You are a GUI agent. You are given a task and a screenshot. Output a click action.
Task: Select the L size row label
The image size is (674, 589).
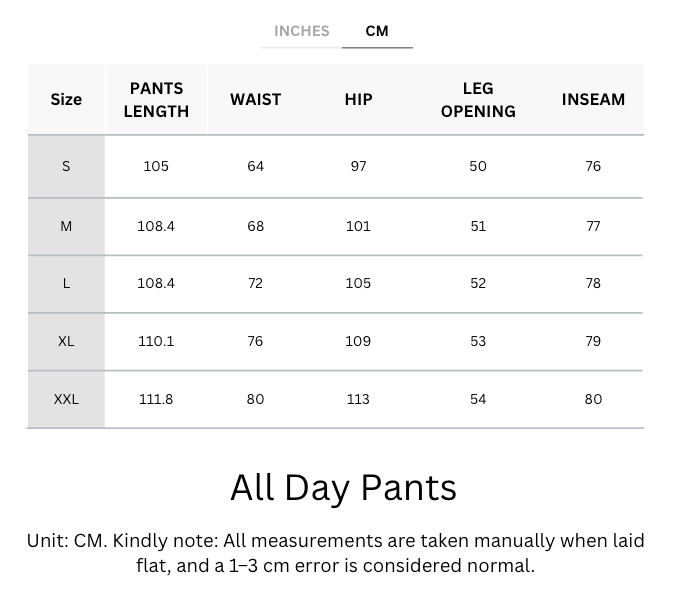[66, 283]
